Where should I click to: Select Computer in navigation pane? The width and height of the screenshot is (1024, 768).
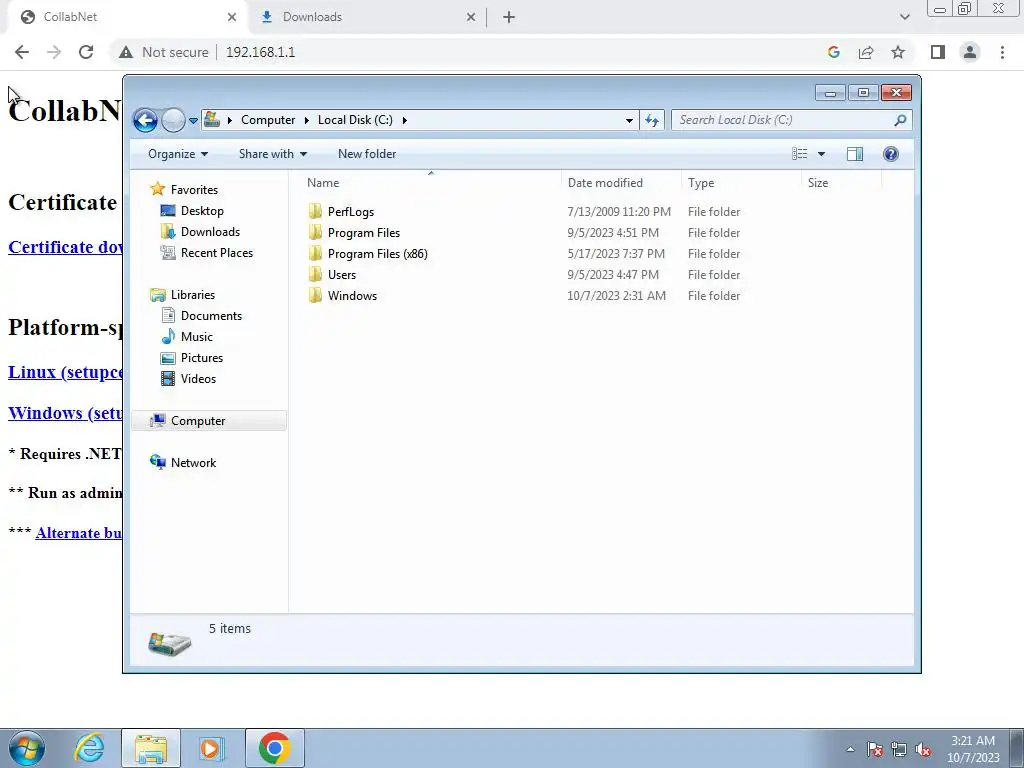[x=209, y=421]
